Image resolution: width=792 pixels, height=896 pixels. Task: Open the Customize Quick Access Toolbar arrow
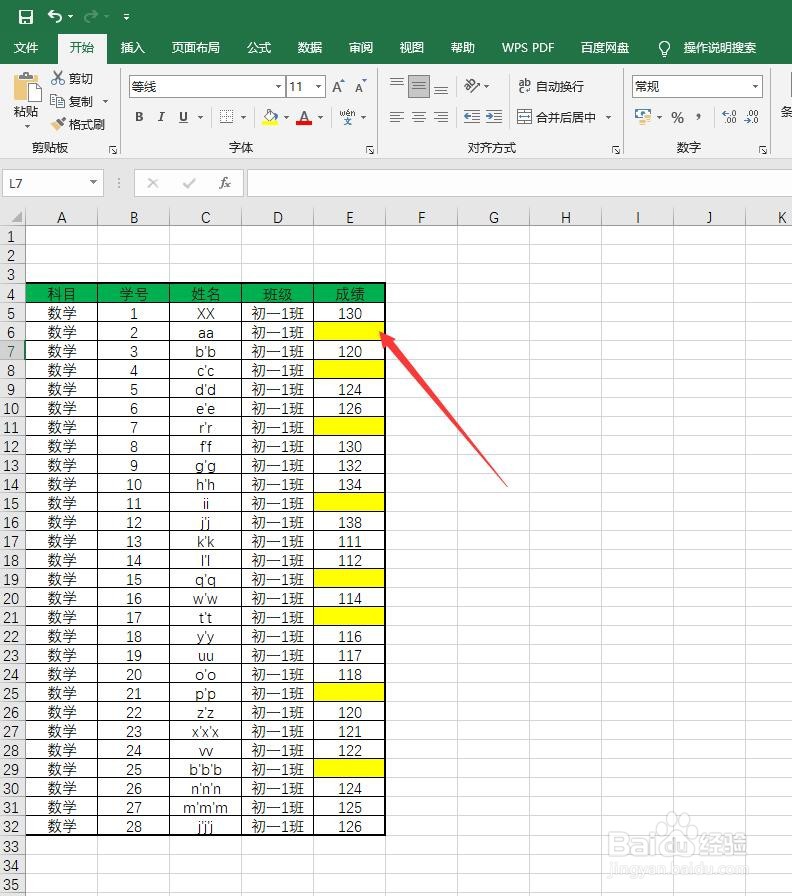pyautogui.click(x=126, y=17)
